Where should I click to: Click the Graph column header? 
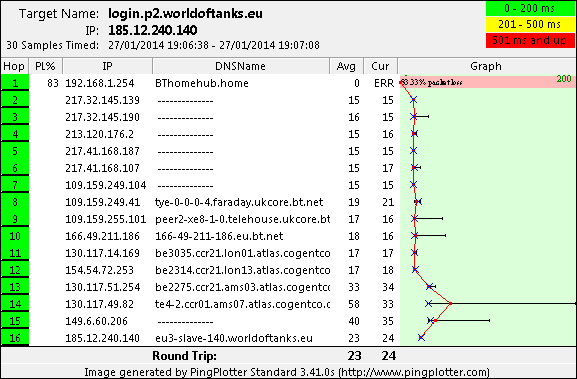coord(486,66)
